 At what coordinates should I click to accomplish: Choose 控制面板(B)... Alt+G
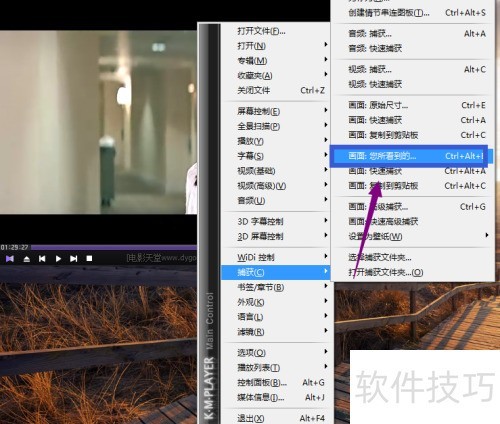[x=276, y=382]
